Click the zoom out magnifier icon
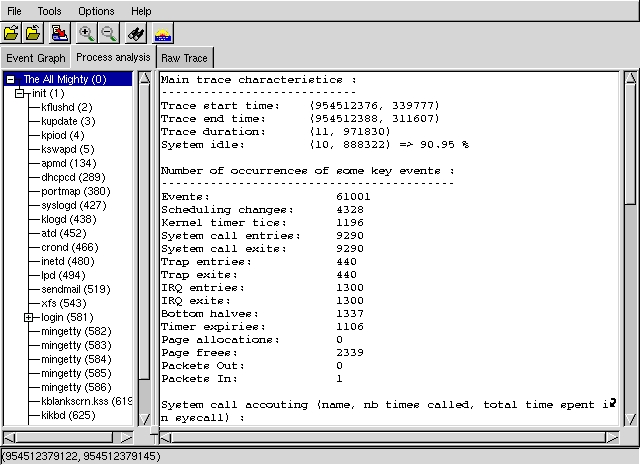Viewport: 640px width, 465px height. 109,34
